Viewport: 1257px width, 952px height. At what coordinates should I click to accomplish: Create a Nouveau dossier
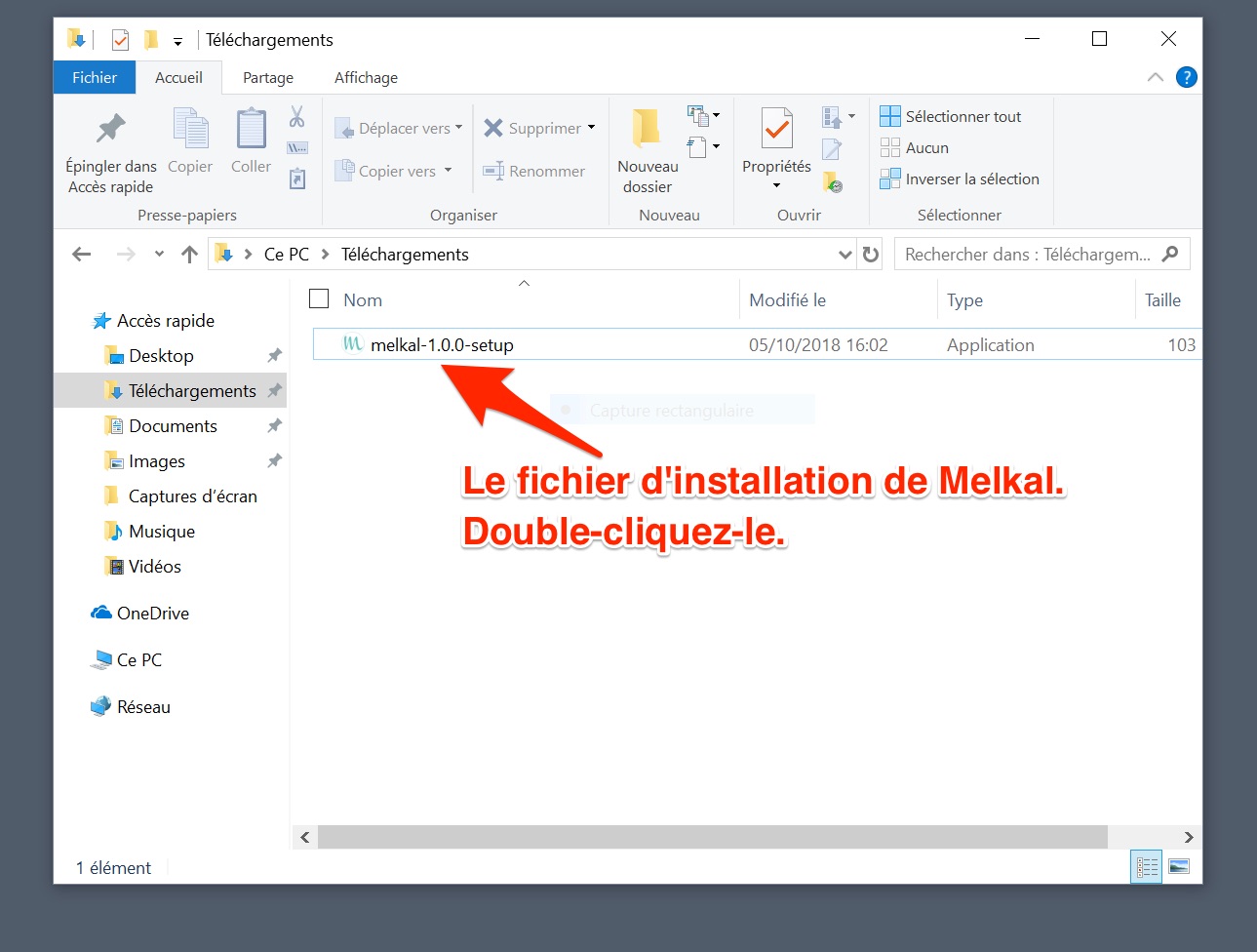[648, 151]
